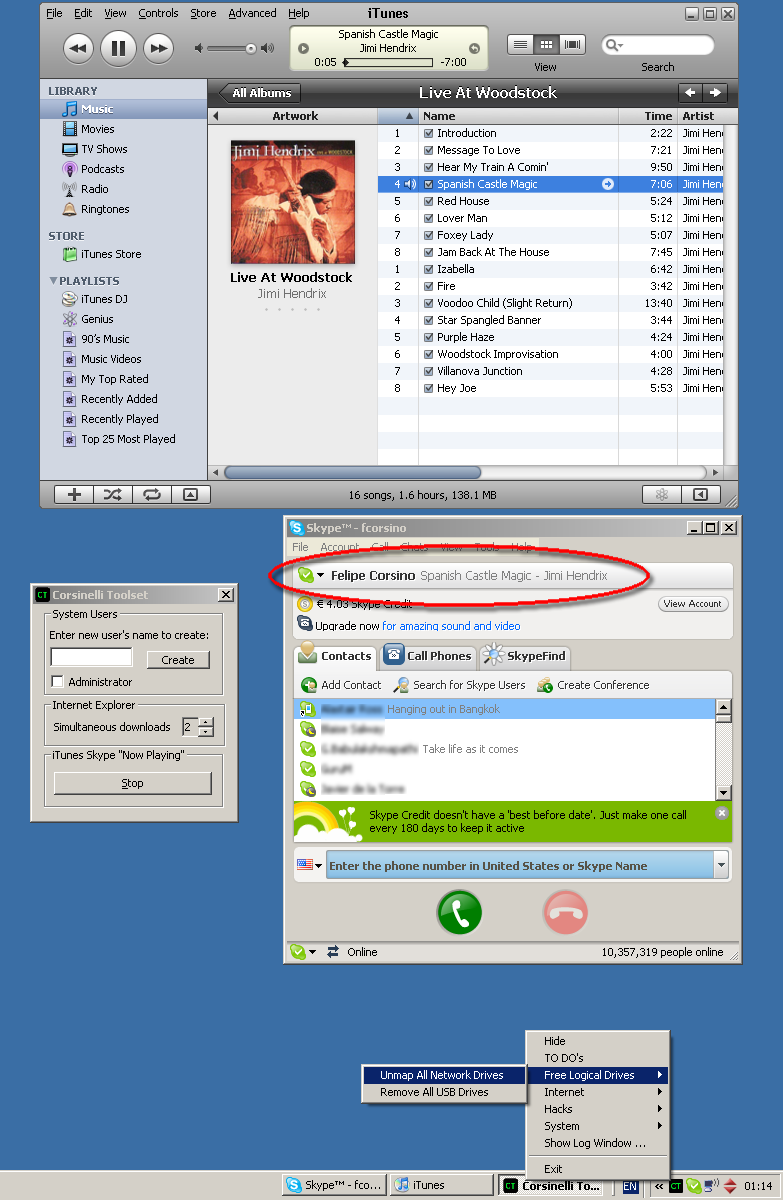Open the iTunes Advanced menu
The width and height of the screenshot is (783, 1200).
(252, 13)
